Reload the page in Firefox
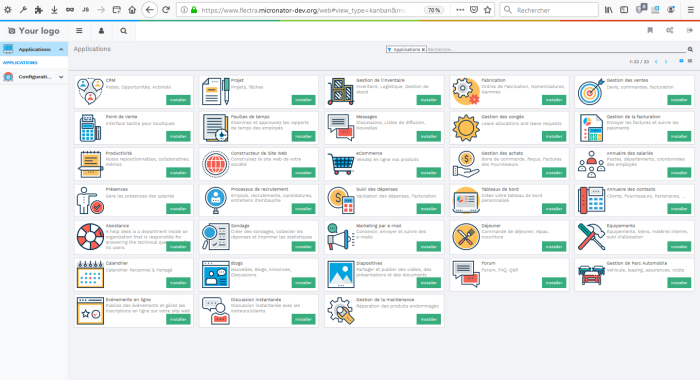This screenshot has width=700, height=380. [166, 10]
